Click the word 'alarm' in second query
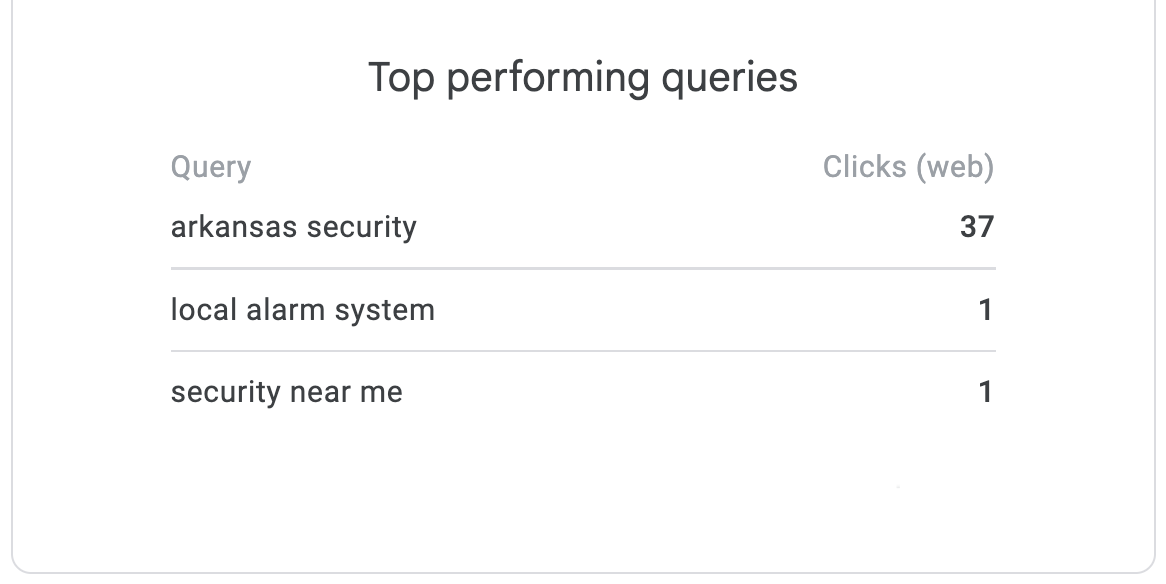This screenshot has width=1166, height=584. (276, 310)
